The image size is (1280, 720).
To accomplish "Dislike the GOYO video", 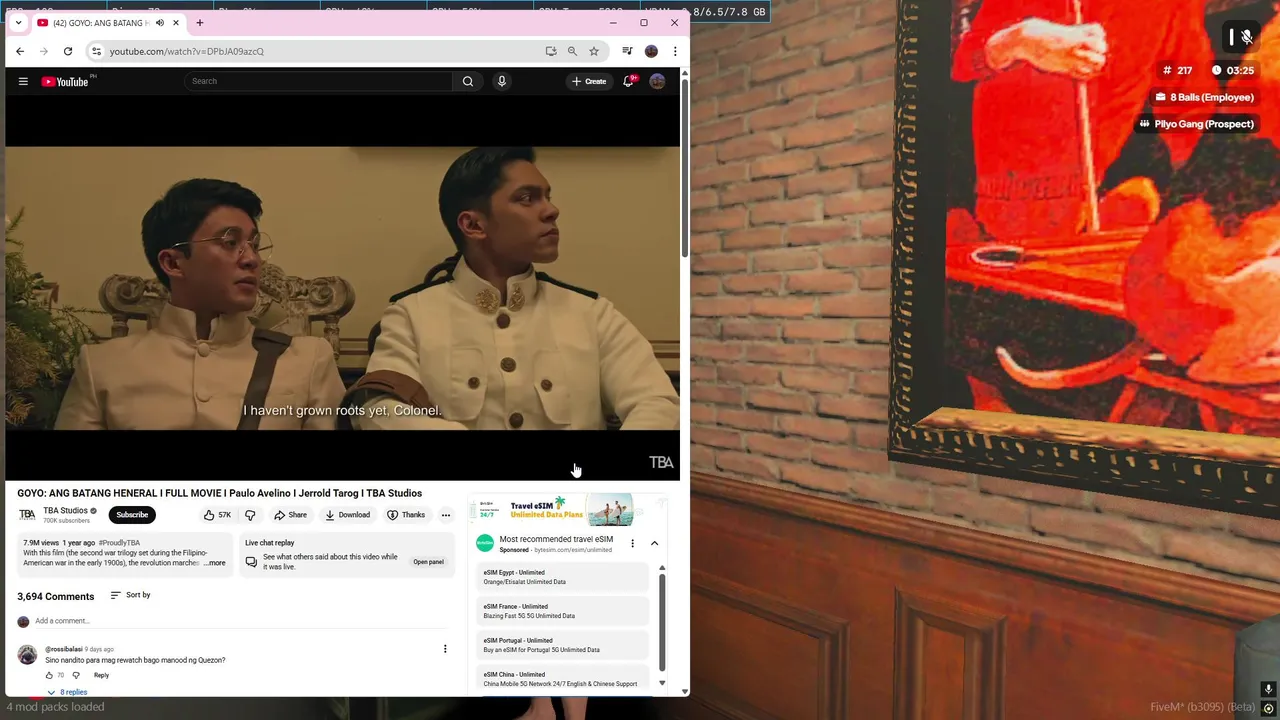I will pos(250,515).
